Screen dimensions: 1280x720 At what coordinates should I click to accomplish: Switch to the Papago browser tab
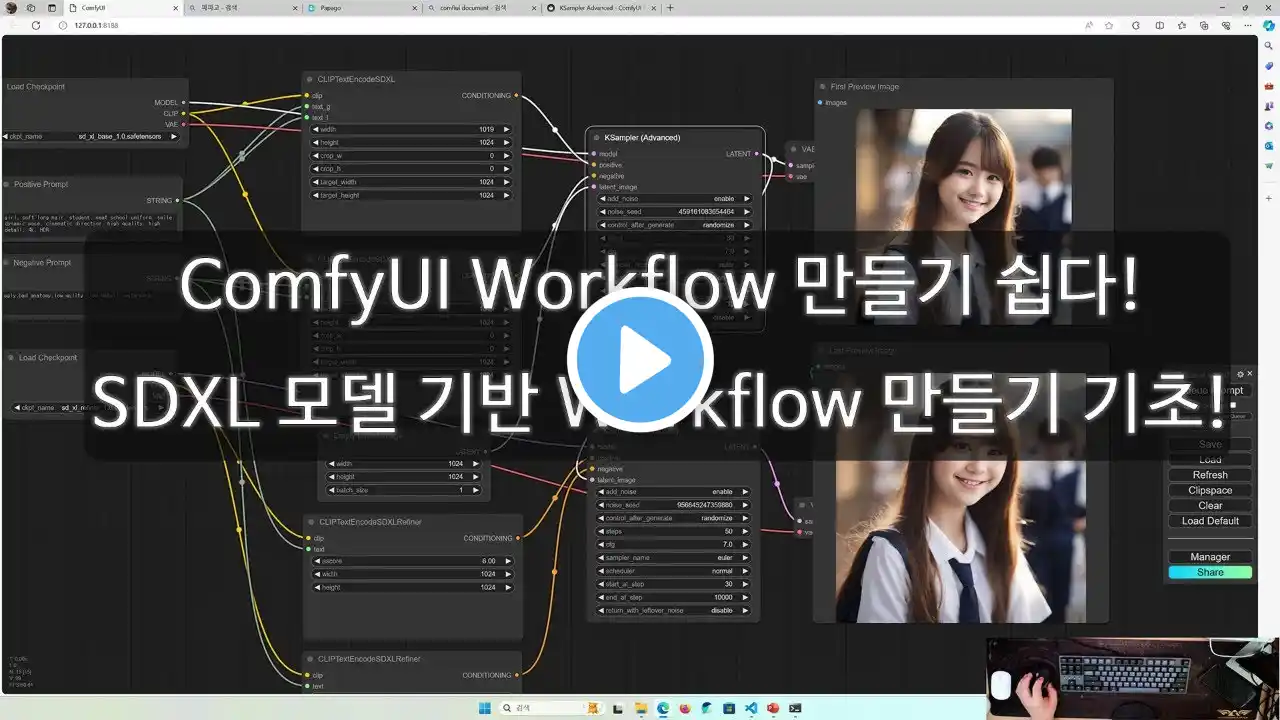coord(360,8)
